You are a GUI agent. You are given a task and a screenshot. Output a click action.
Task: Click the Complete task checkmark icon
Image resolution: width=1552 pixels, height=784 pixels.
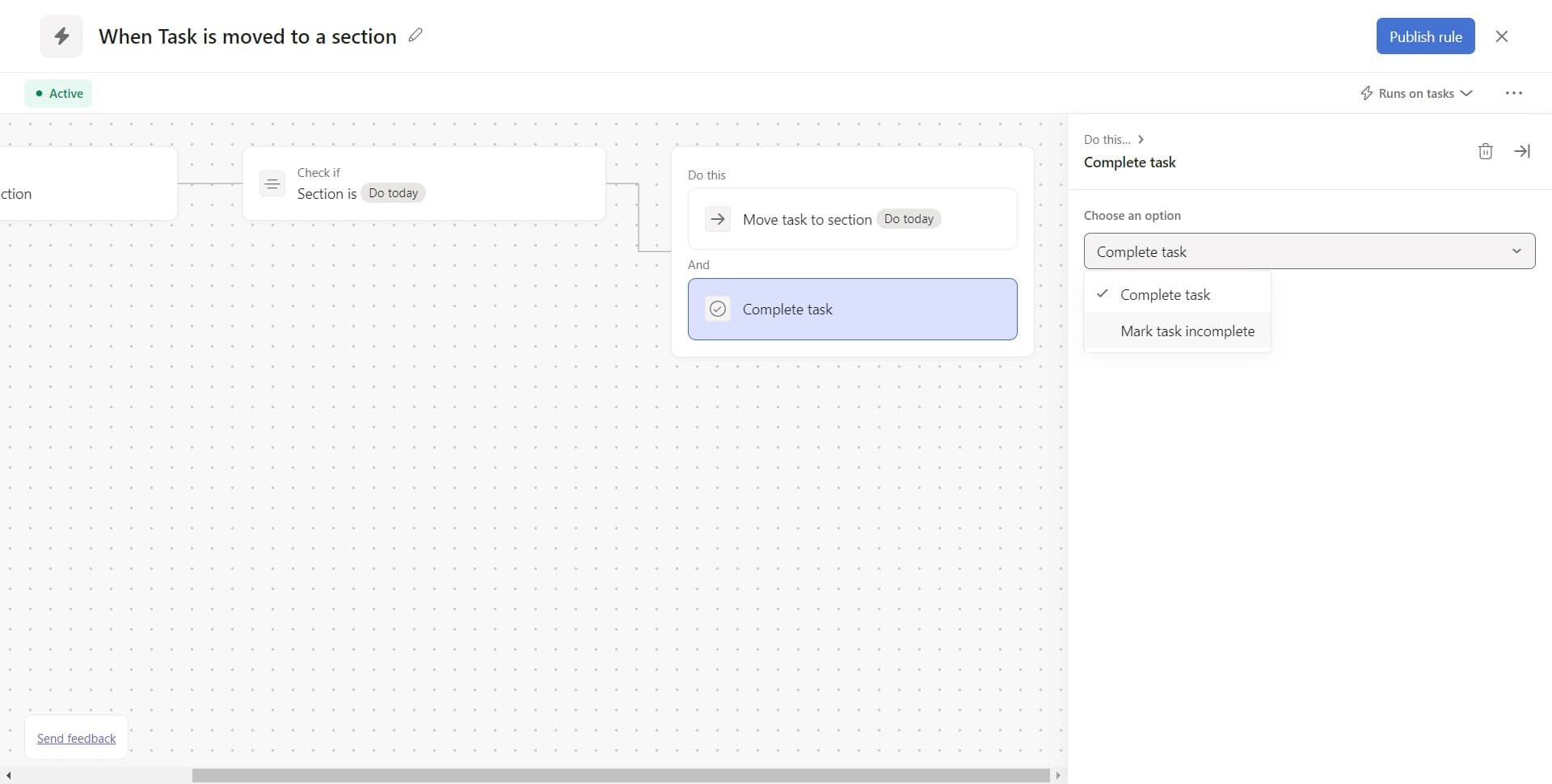pyautogui.click(x=717, y=309)
